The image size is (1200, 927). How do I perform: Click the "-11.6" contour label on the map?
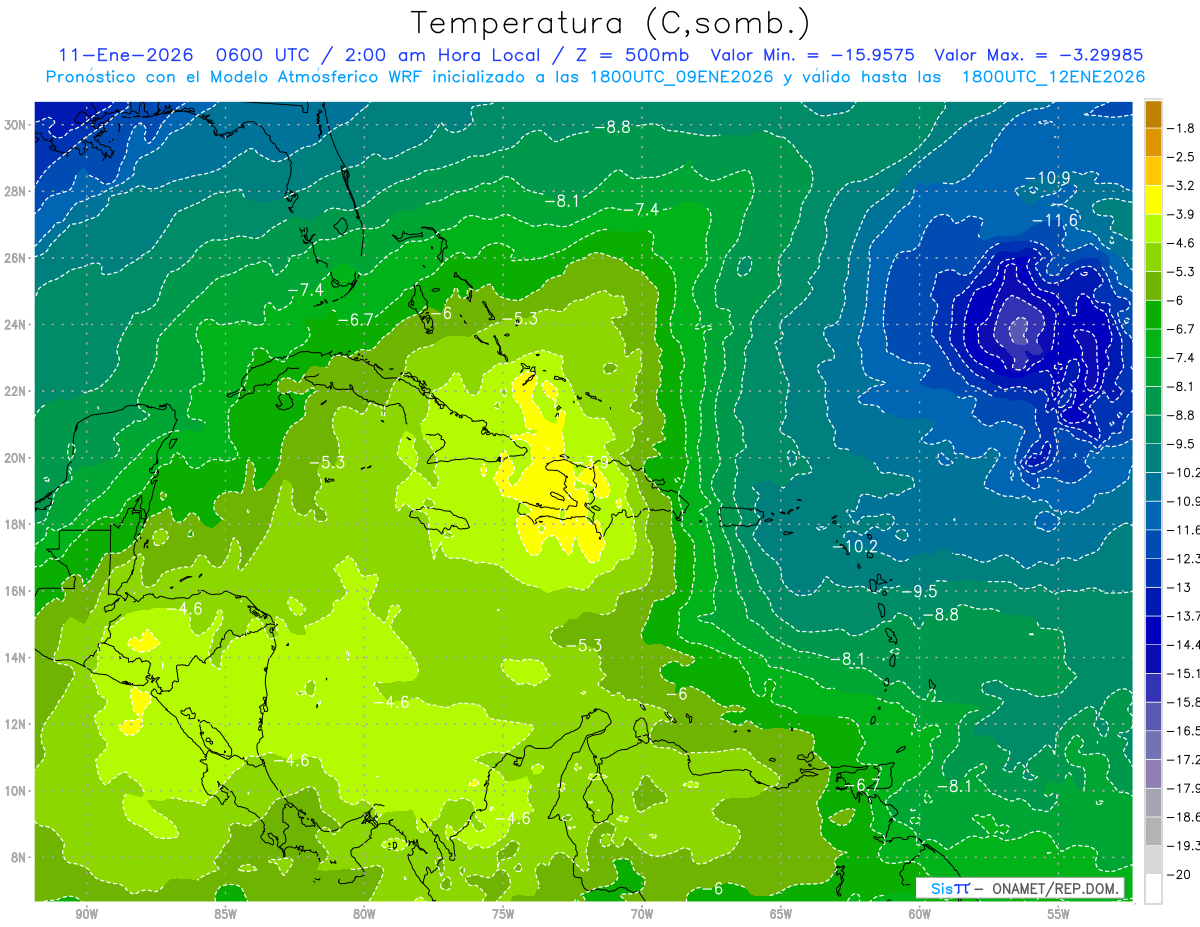1054,220
